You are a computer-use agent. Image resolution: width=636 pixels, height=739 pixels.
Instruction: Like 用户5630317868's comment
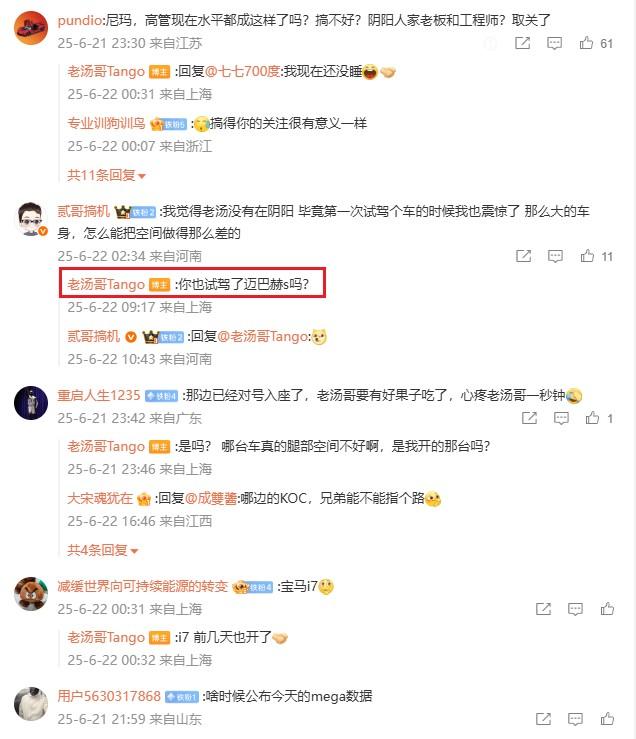click(607, 719)
